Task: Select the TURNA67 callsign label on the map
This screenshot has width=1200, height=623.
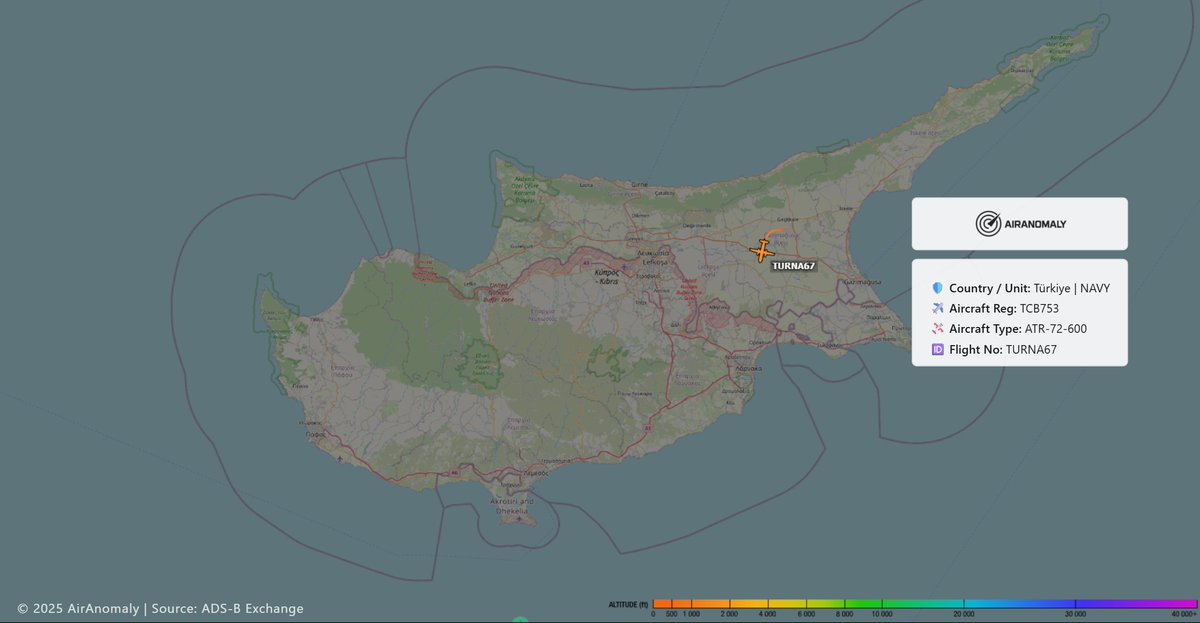Action: (795, 266)
